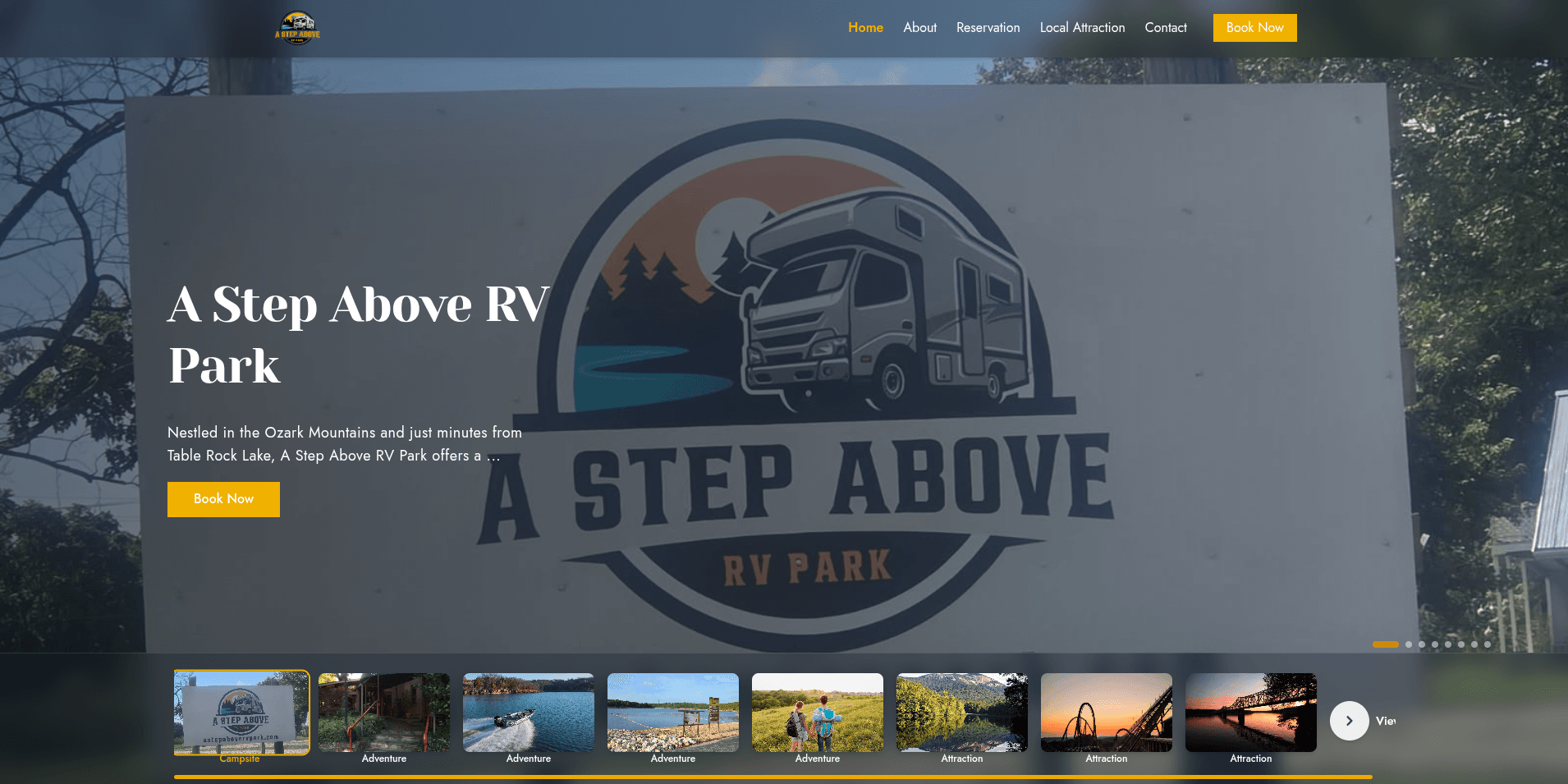Open the highlighted Campsite sign thumbnail
This screenshot has height=784, width=1568.
click(x=241, y=713)
